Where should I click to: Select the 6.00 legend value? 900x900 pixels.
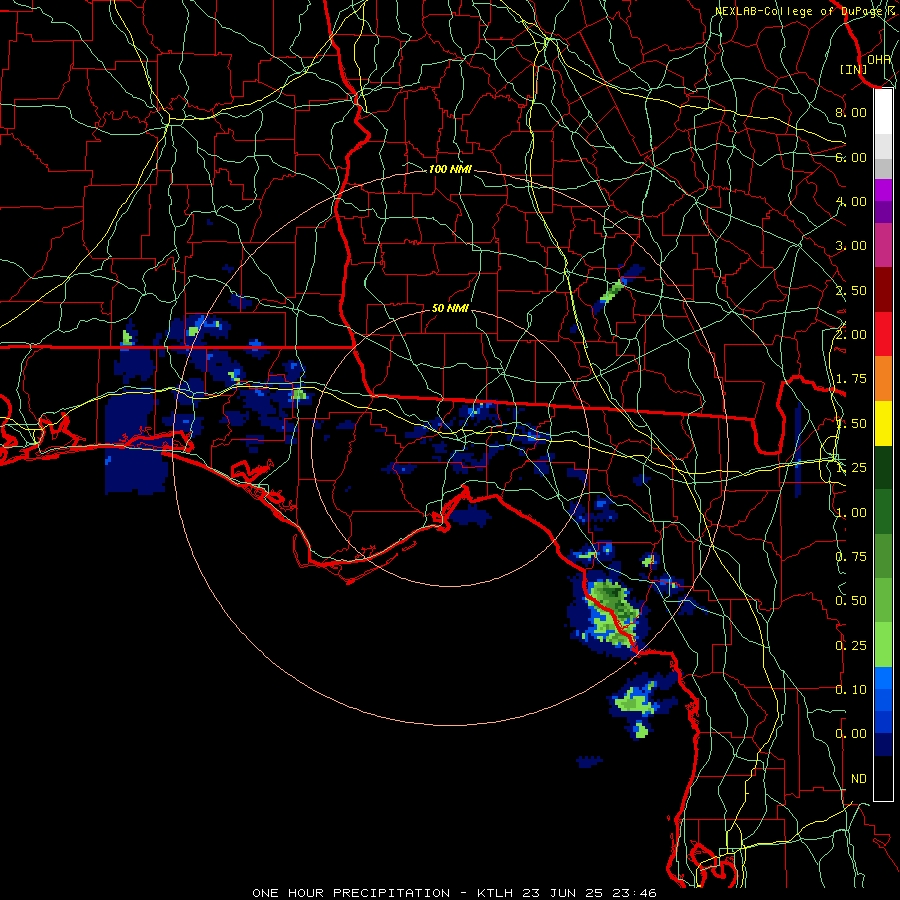coord(851,157)
